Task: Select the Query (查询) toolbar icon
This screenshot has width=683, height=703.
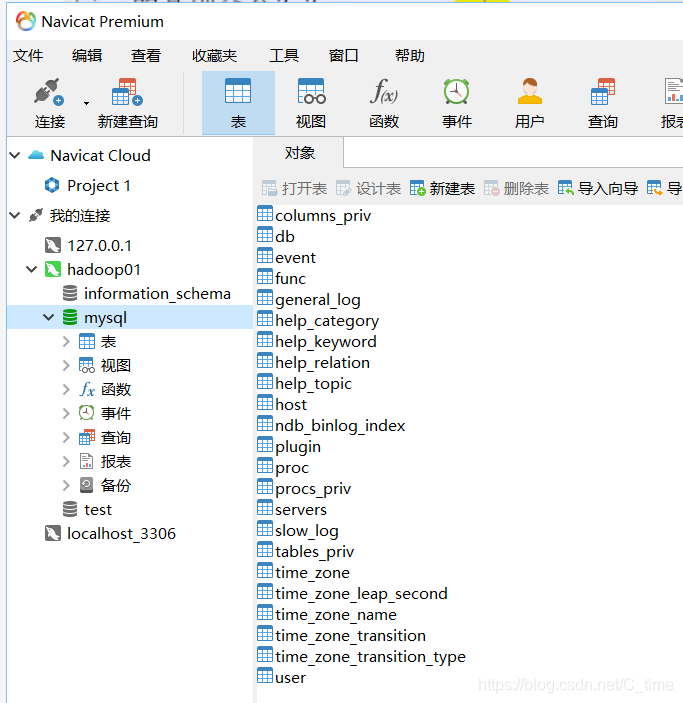Action: point(603,91)
